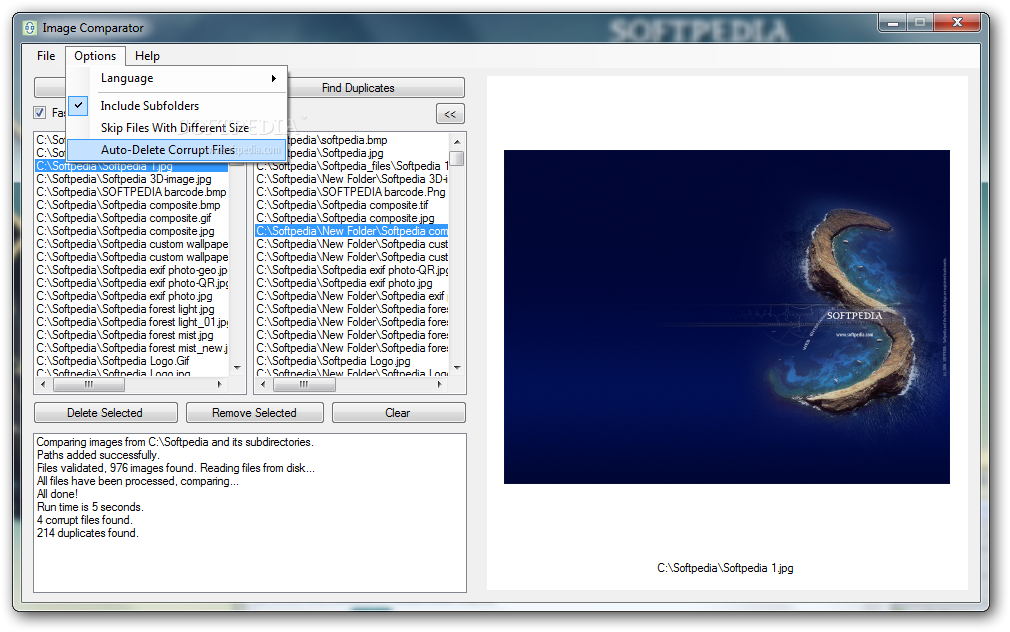Click right list vertical scrollbar thumb
1010x632 pixels.
pyautogui.click(x=457, y=158)
